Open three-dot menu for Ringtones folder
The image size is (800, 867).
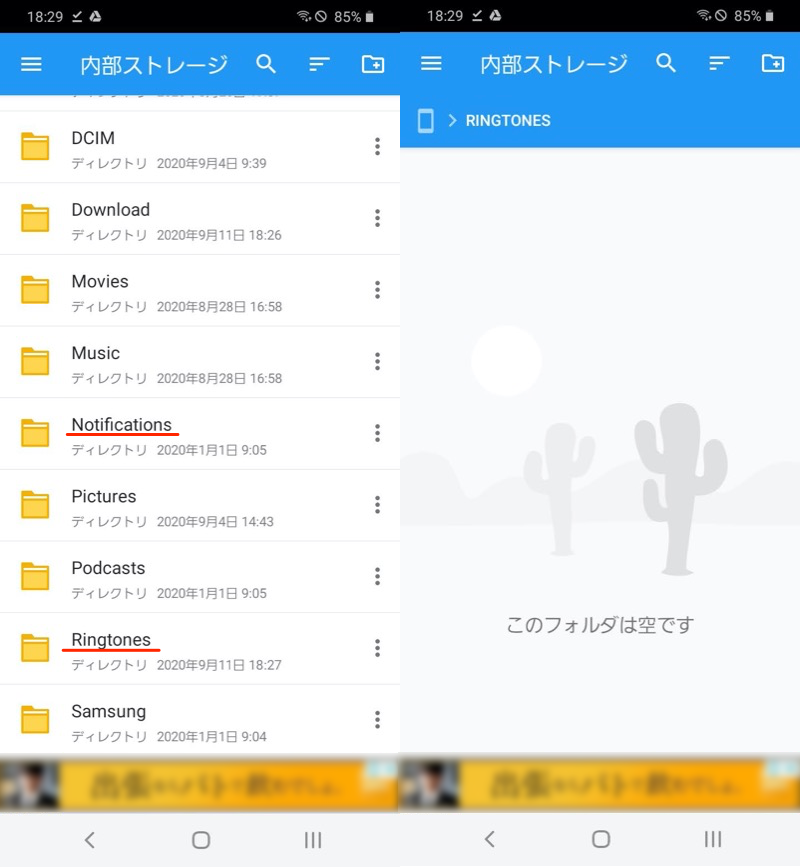(x=377, y=648)
